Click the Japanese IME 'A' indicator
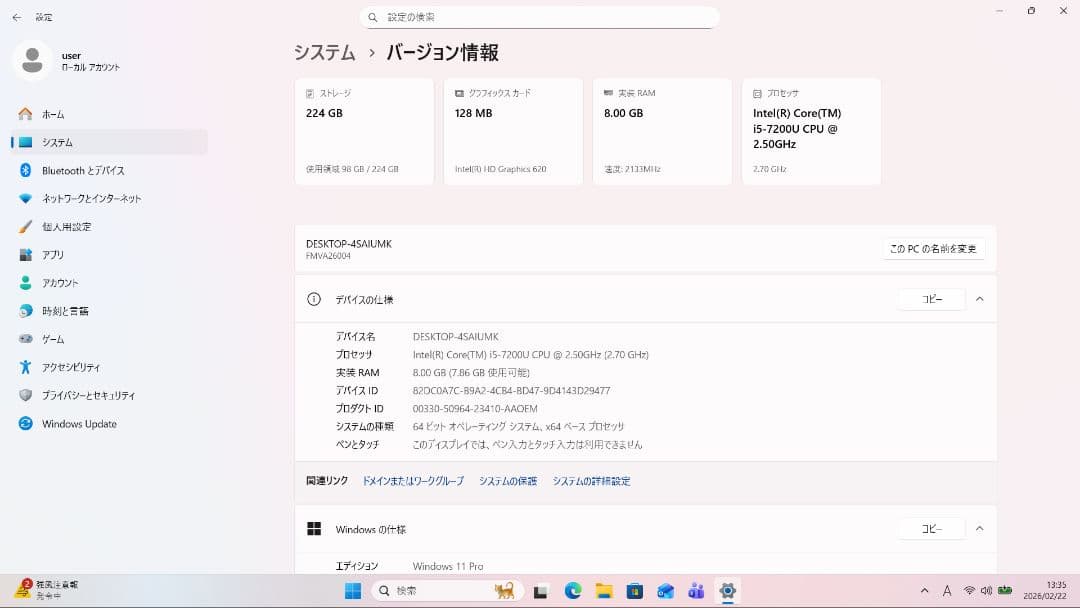Screen dimensions: 1080x608 pos(947,591)
